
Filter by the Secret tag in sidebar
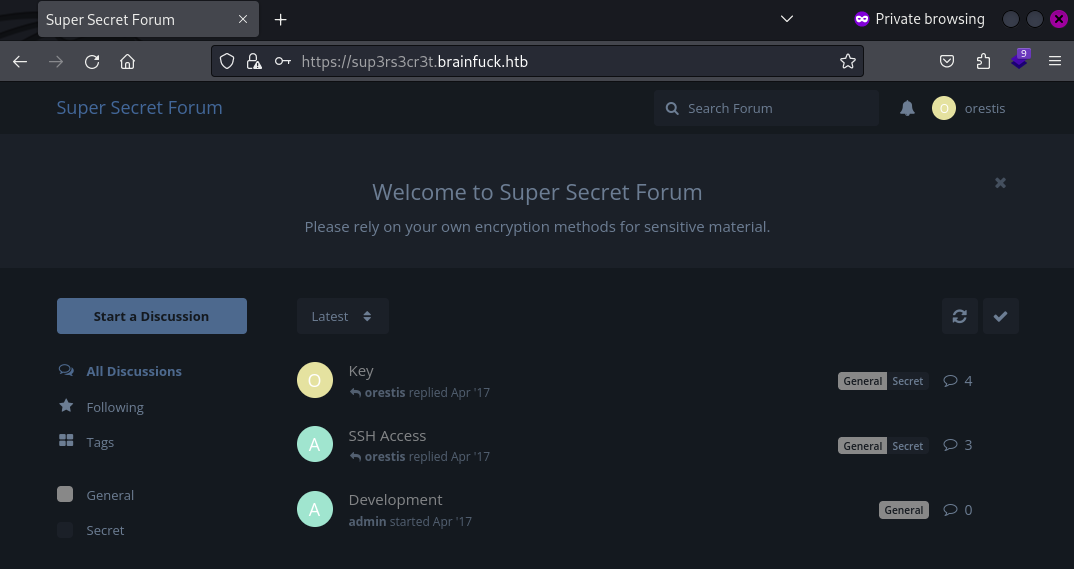(90, 530)
